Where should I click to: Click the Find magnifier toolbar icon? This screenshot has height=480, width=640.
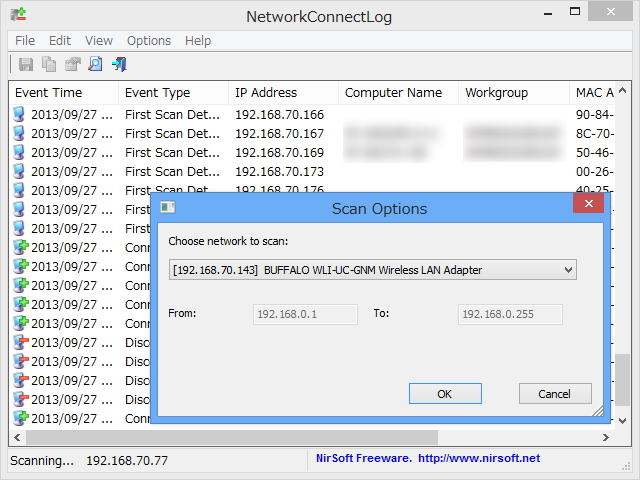pyautogui.click(x=96, y=65)
